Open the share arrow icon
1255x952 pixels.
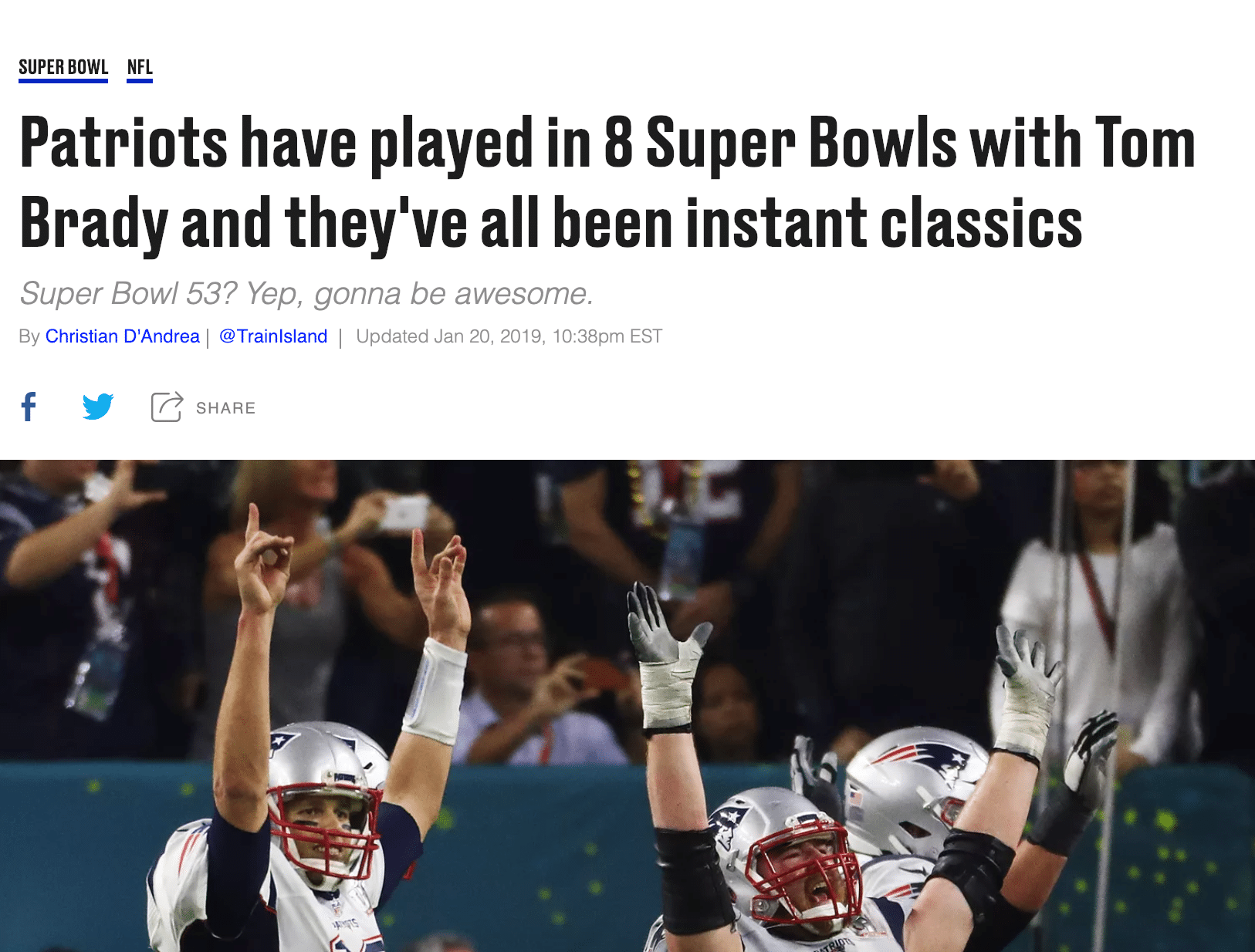coord(167,407)
